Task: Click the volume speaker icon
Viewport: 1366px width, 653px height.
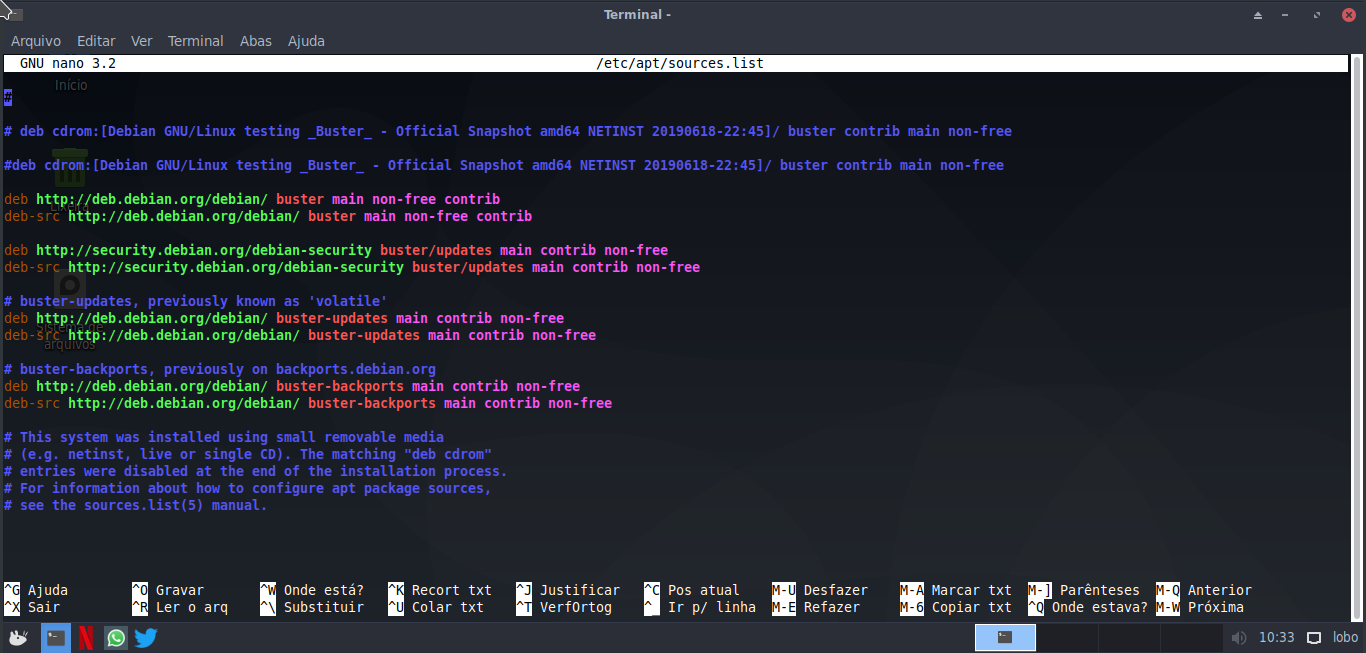Action: click(1239, 637)
